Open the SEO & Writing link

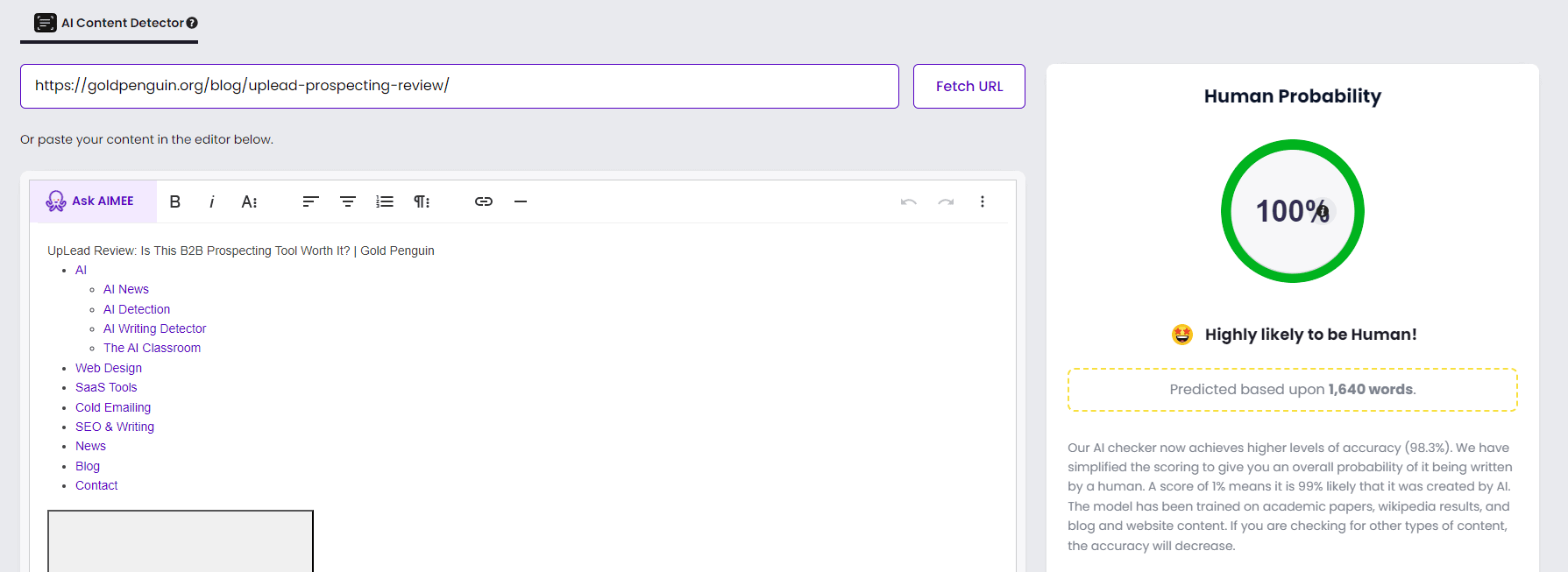click(115, 427)
